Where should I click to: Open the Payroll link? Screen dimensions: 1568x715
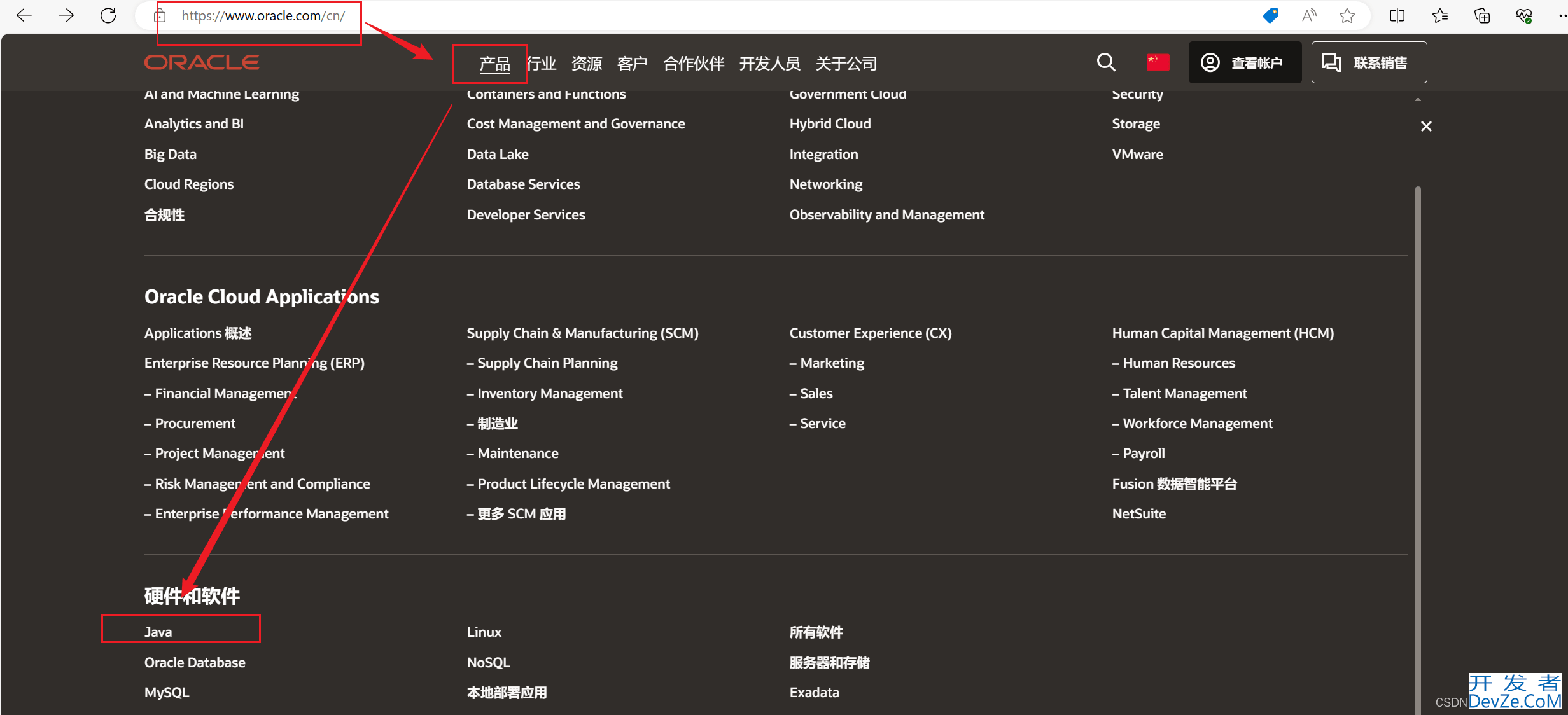[1138, 454]
